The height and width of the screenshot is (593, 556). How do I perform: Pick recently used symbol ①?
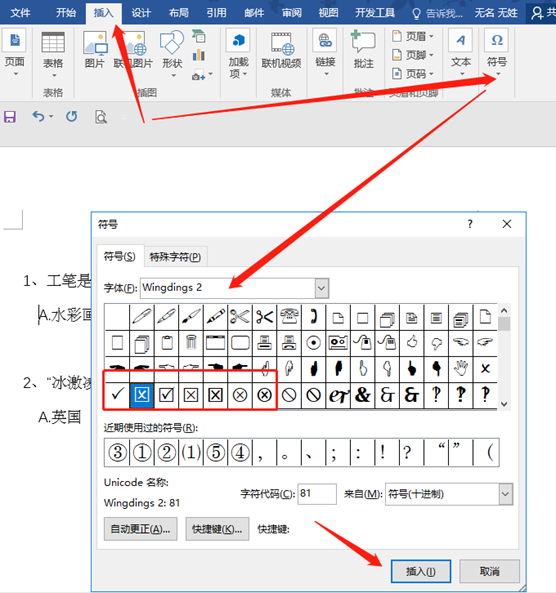pyautogui.click(x=141, y=452)
